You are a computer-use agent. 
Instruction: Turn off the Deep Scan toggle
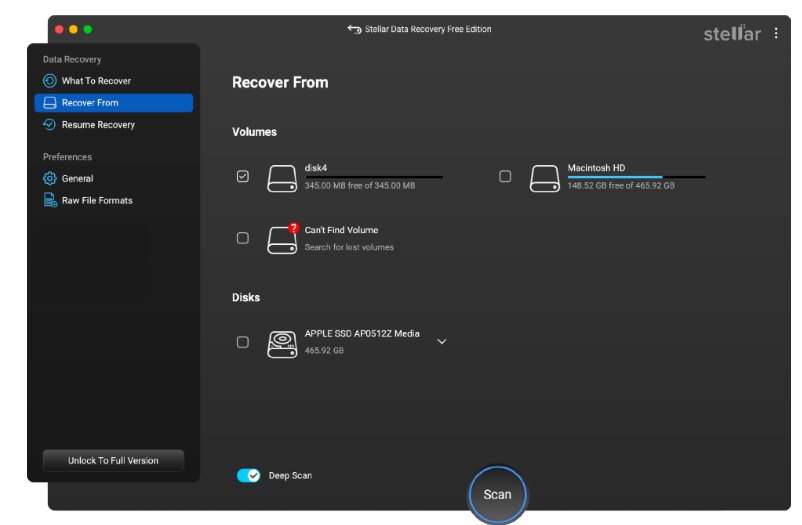(248, 475)
